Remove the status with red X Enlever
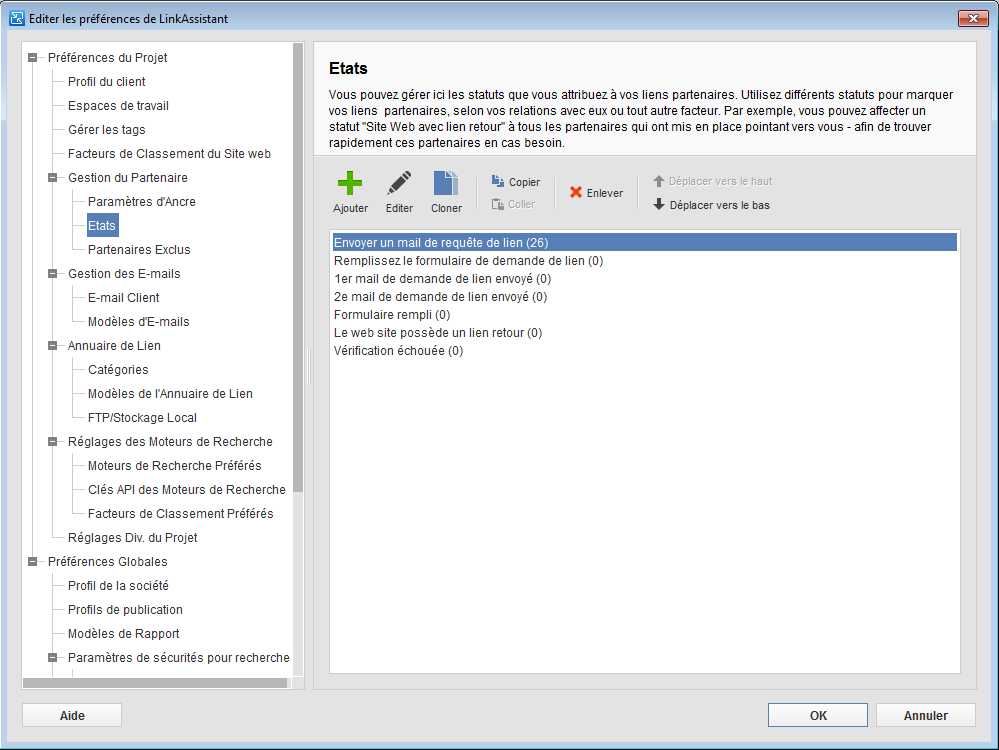Image resolution: width=999 pixels, height=750 pixels. click(x=596, y=192)
